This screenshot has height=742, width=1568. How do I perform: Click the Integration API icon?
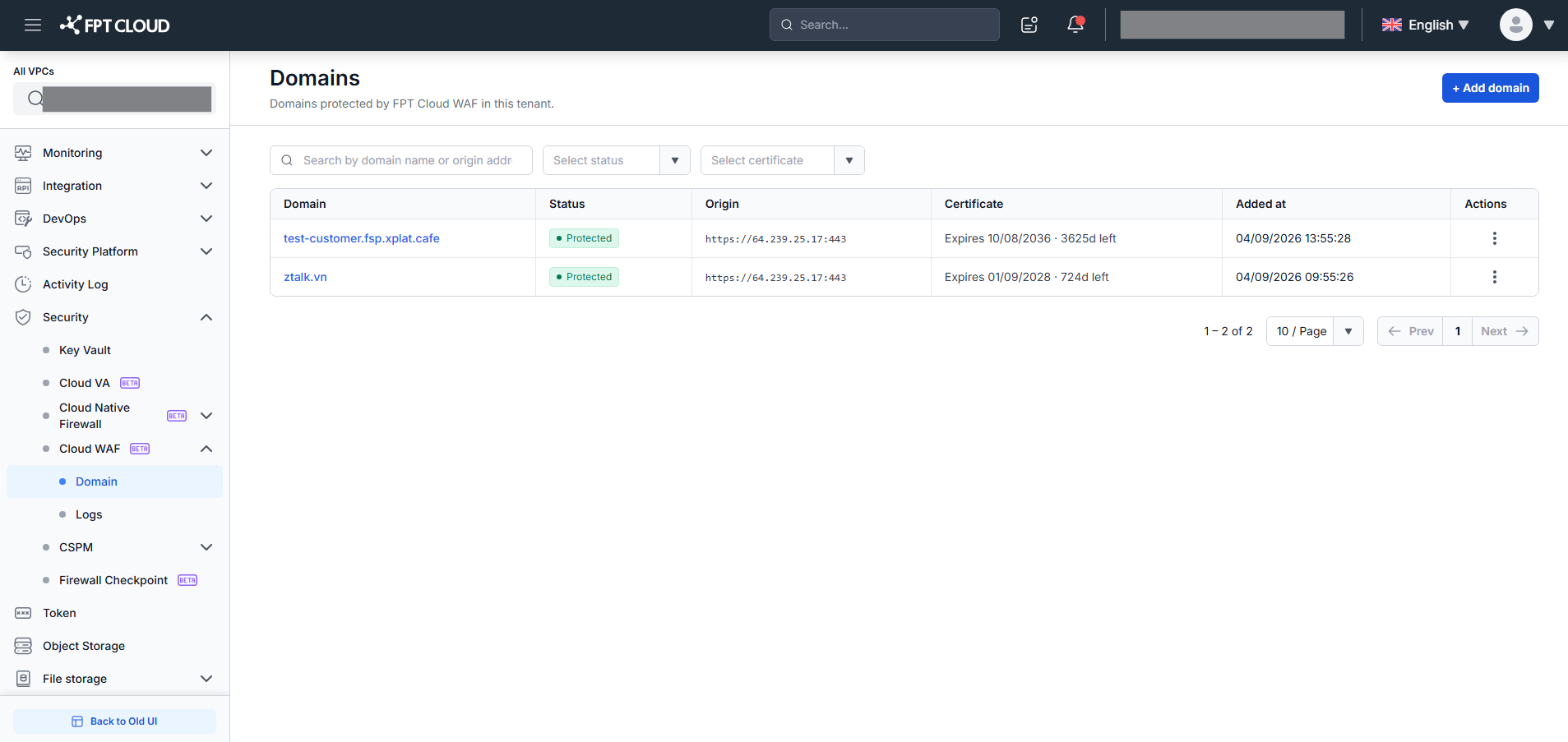pos(23,186)
